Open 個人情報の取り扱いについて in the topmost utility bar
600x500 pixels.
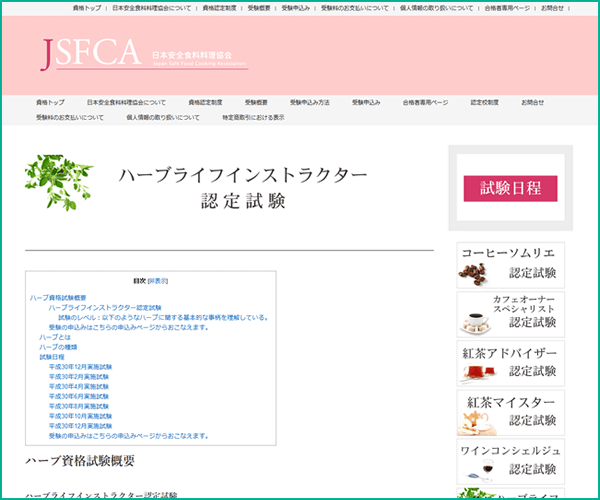437,8
